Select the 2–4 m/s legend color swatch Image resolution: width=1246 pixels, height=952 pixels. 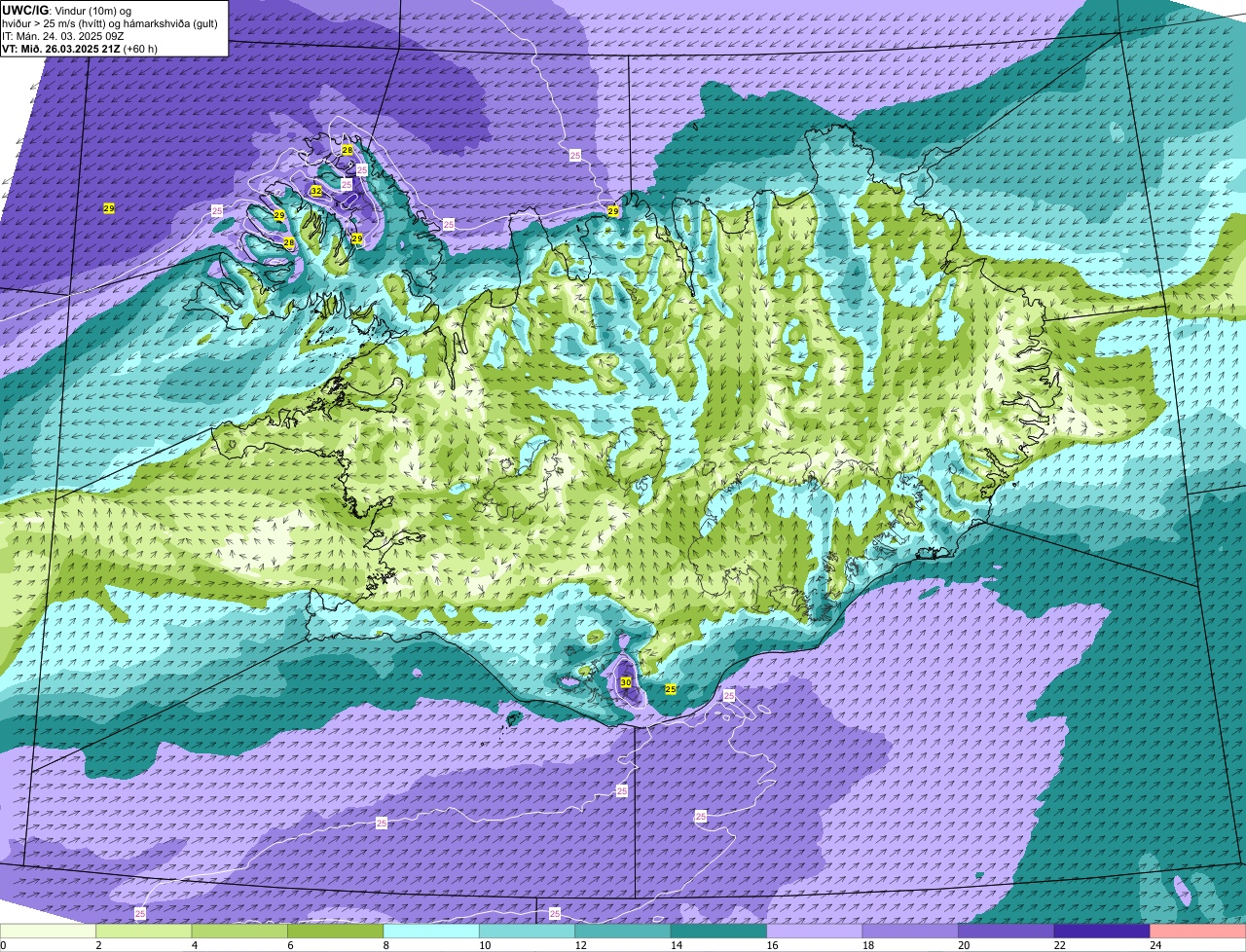pos(144,932)
